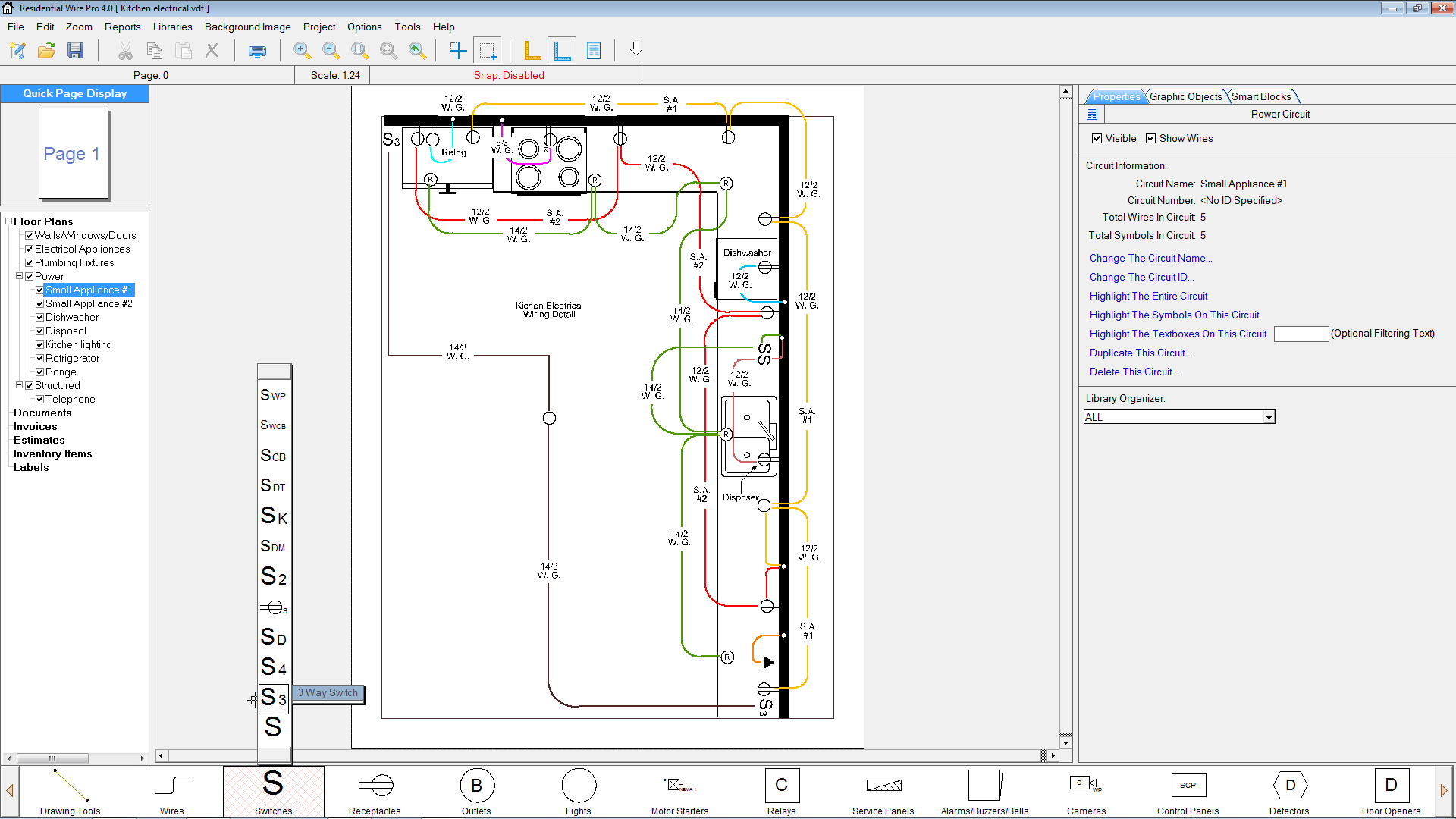Click the blue dimension ruler icon

562,51
